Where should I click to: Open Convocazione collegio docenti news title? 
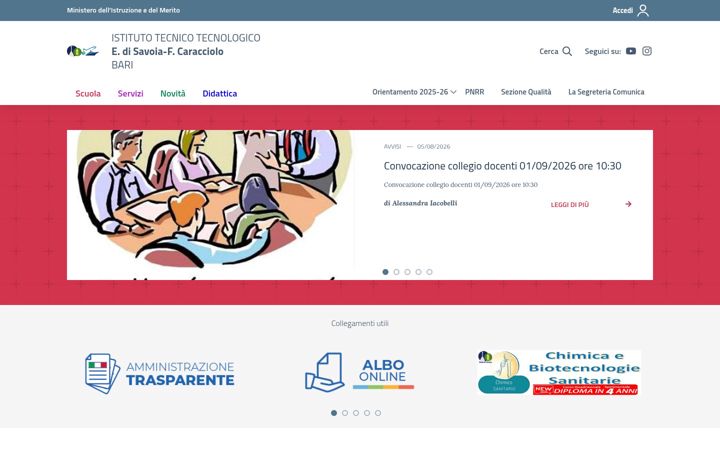tap(502, 166)
